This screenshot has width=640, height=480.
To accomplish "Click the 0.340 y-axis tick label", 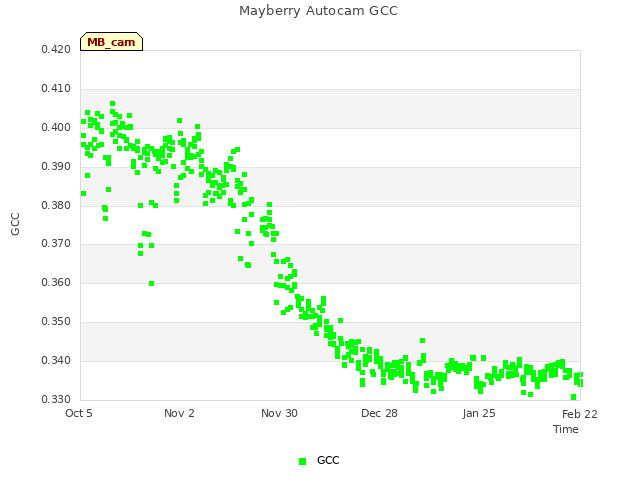I will click(56, 360).
